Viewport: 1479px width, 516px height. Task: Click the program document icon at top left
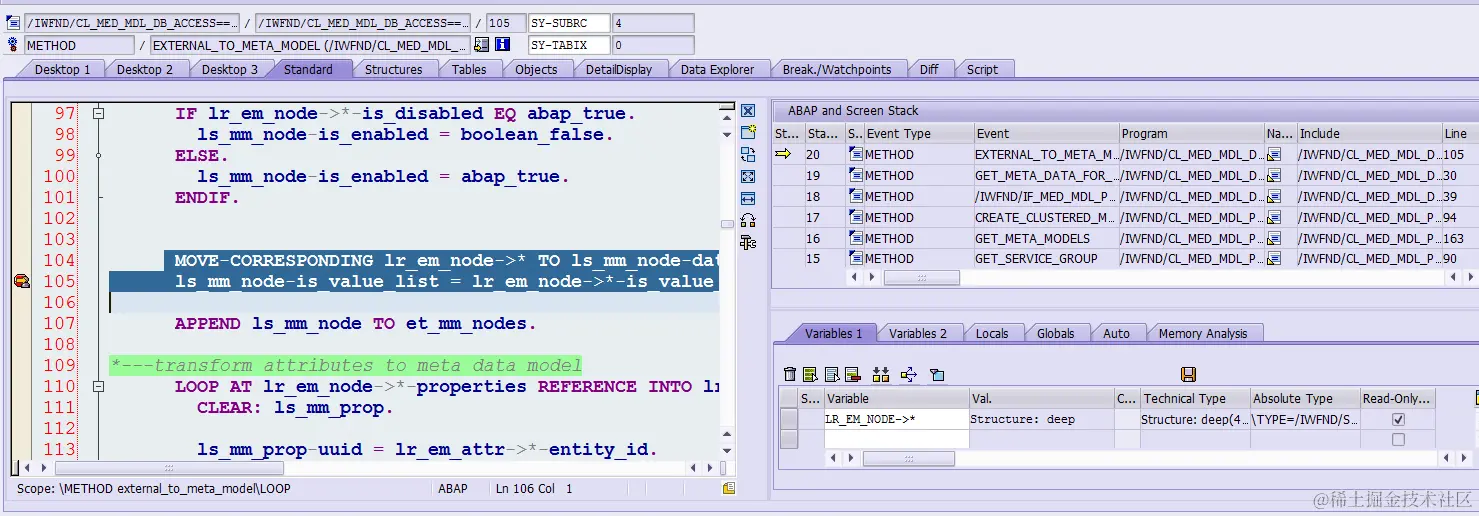(13, 23)
